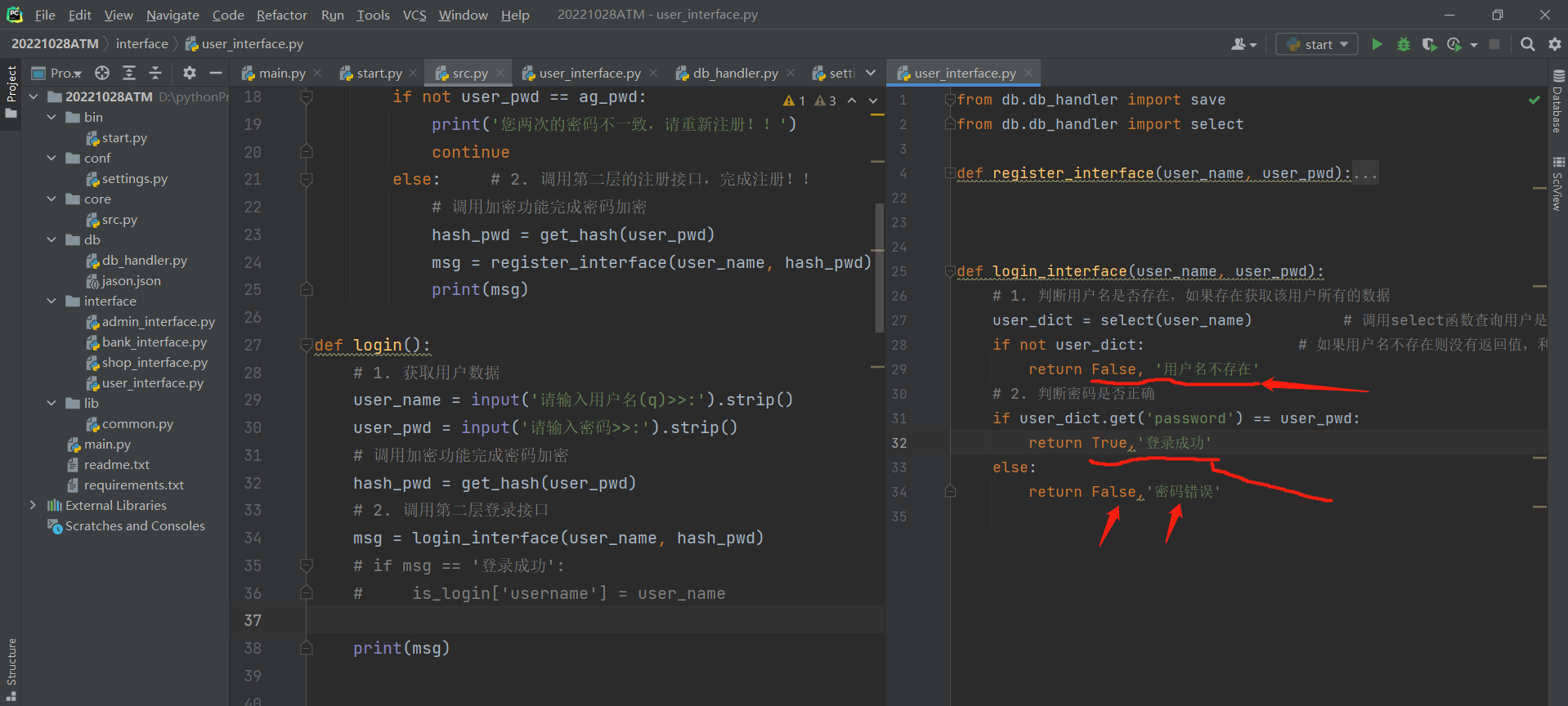Open Search Everywhere magnifier

pos(1527,44)
